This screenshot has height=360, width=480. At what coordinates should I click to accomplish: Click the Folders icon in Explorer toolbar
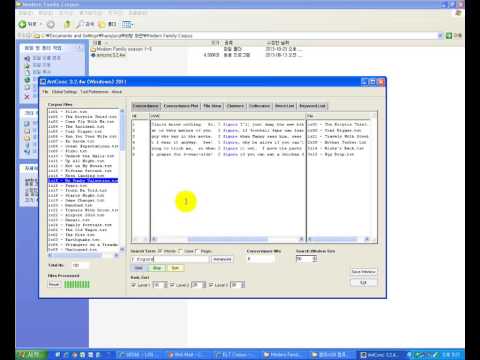point(102,24)
